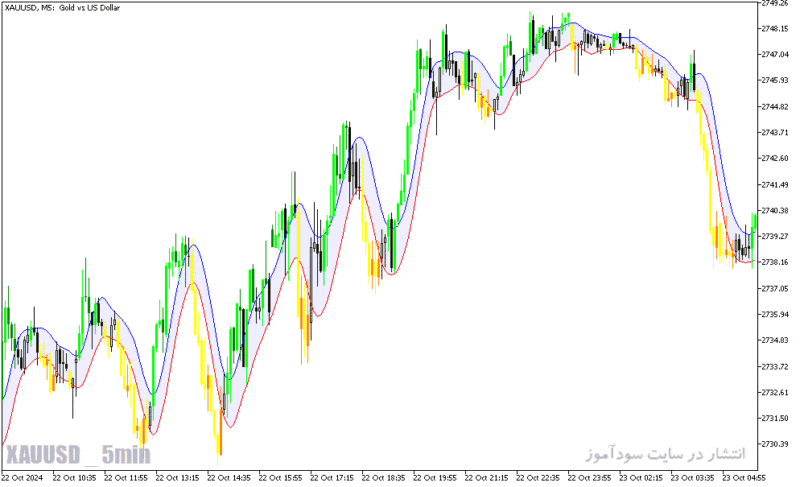Select the 23 Oct 02:15 time label
The width and height of the screenshot is (800, 487).
tap(641, 478)
